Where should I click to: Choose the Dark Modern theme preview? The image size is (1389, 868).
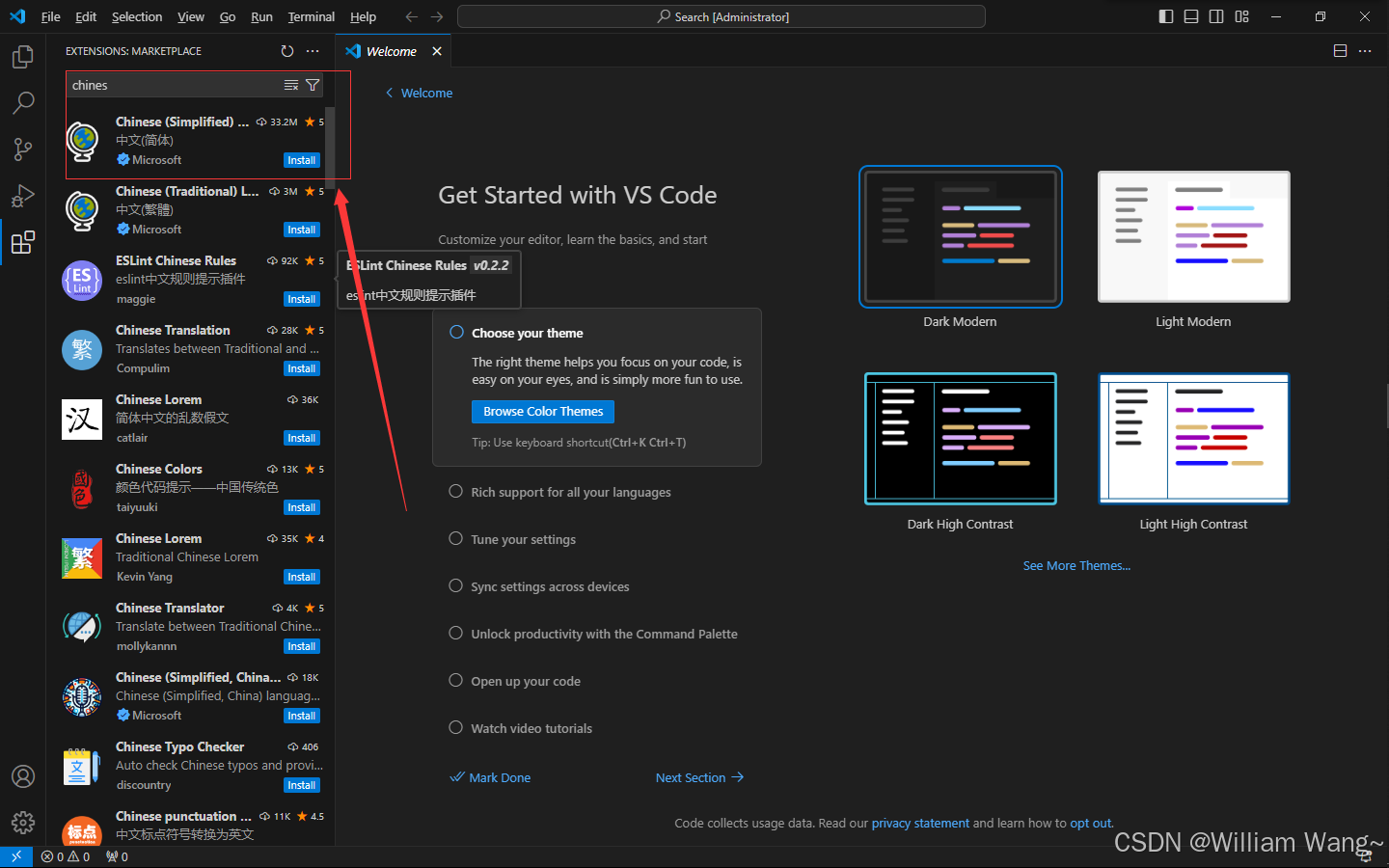961,237
